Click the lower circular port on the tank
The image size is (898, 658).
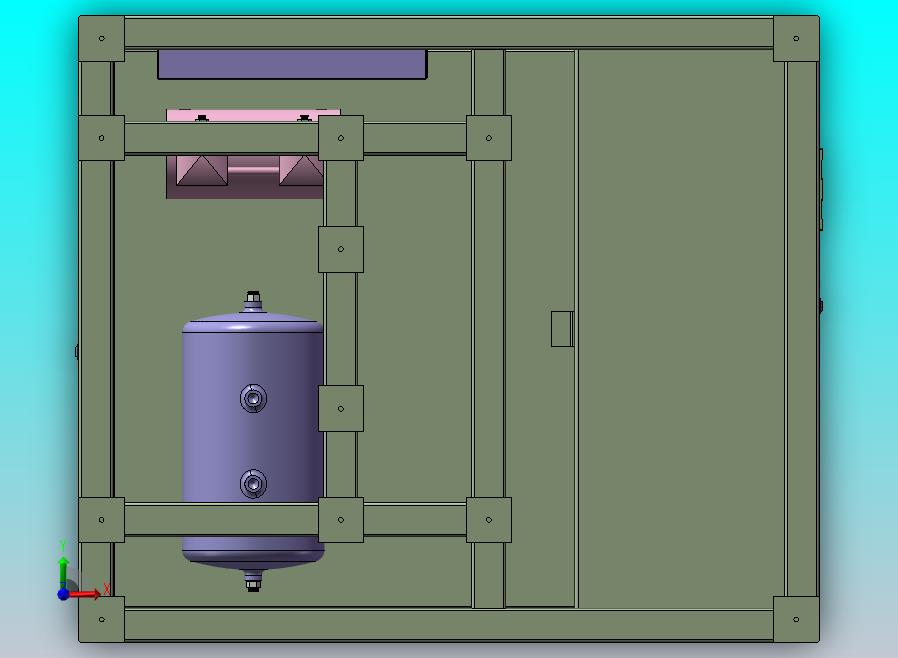pos(253,484)
